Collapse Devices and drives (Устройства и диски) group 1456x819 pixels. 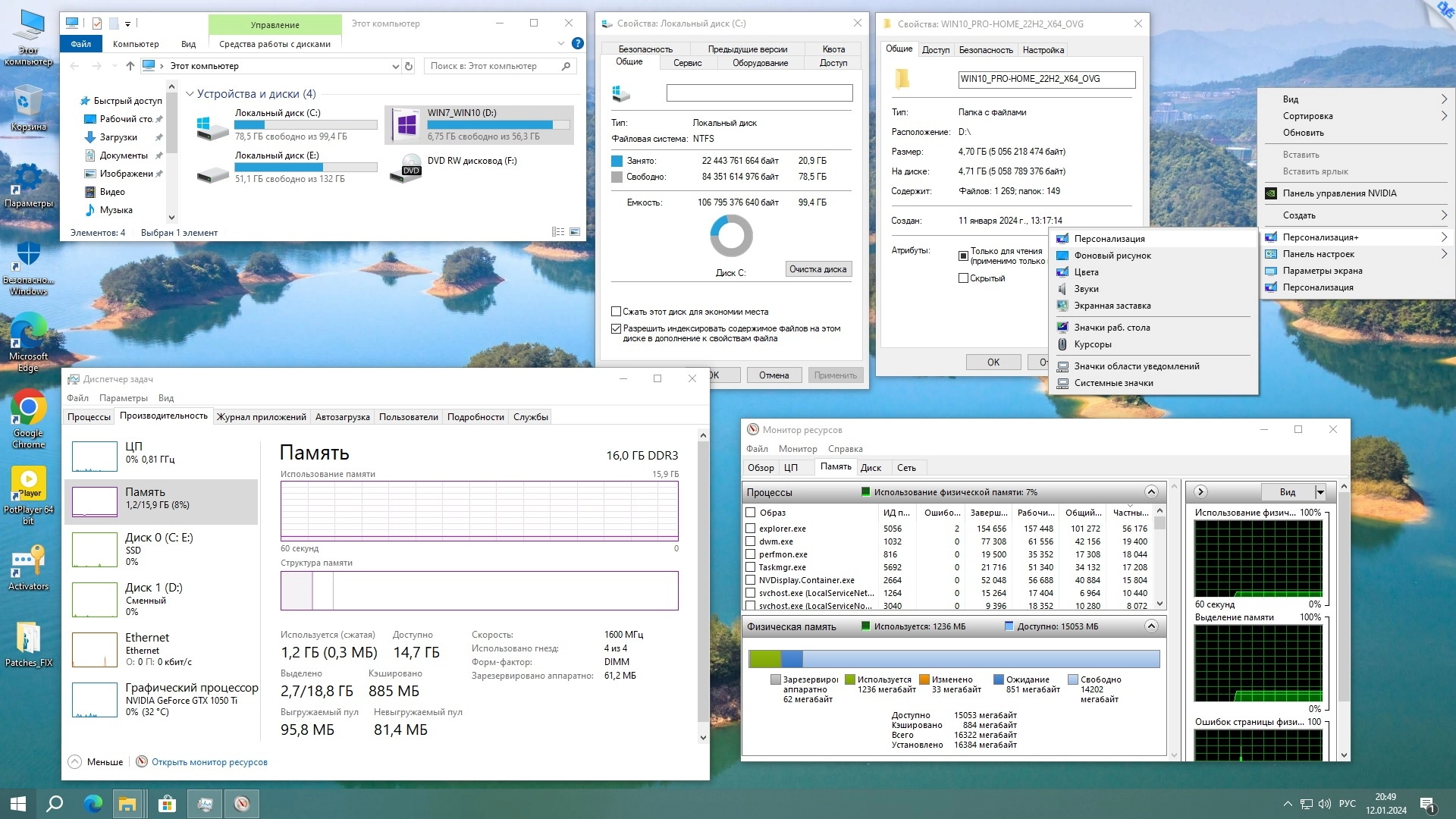pyautogui.click(x=190, y=94)
